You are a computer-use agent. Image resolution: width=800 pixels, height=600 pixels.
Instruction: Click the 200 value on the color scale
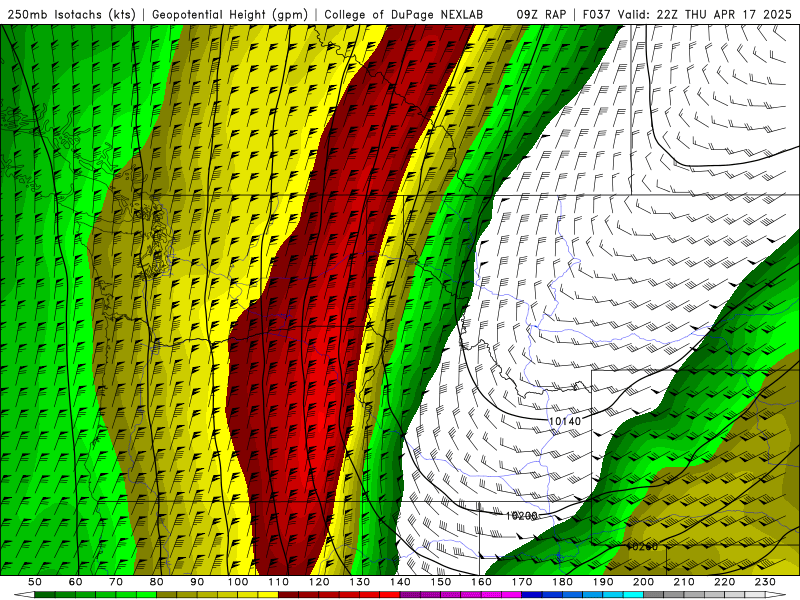(x=643, y=582)
